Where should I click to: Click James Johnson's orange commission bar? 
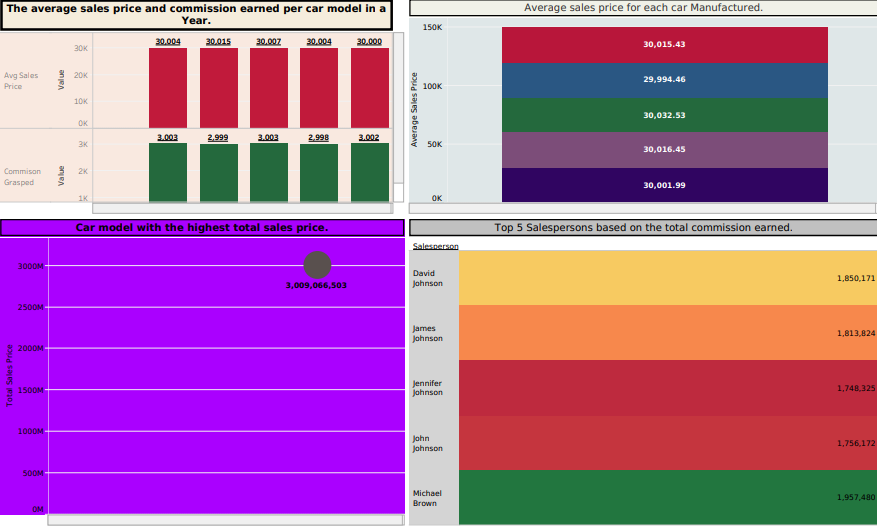667,333
